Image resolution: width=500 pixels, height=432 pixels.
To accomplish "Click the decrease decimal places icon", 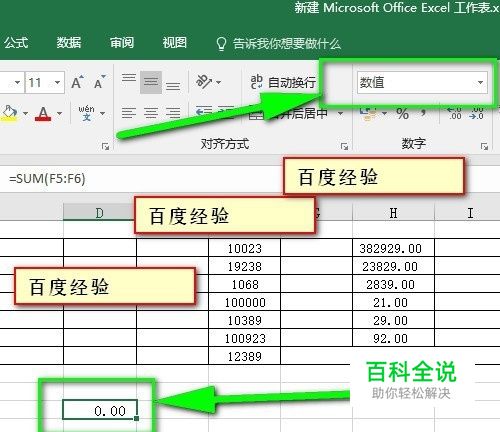I will tap(476, 113).
